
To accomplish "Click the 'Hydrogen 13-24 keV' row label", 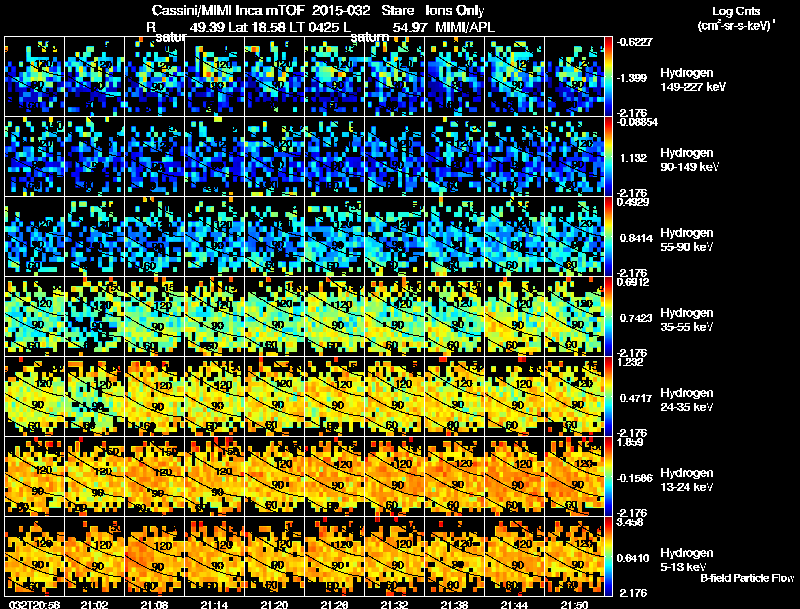I will [x=687, y=480].
